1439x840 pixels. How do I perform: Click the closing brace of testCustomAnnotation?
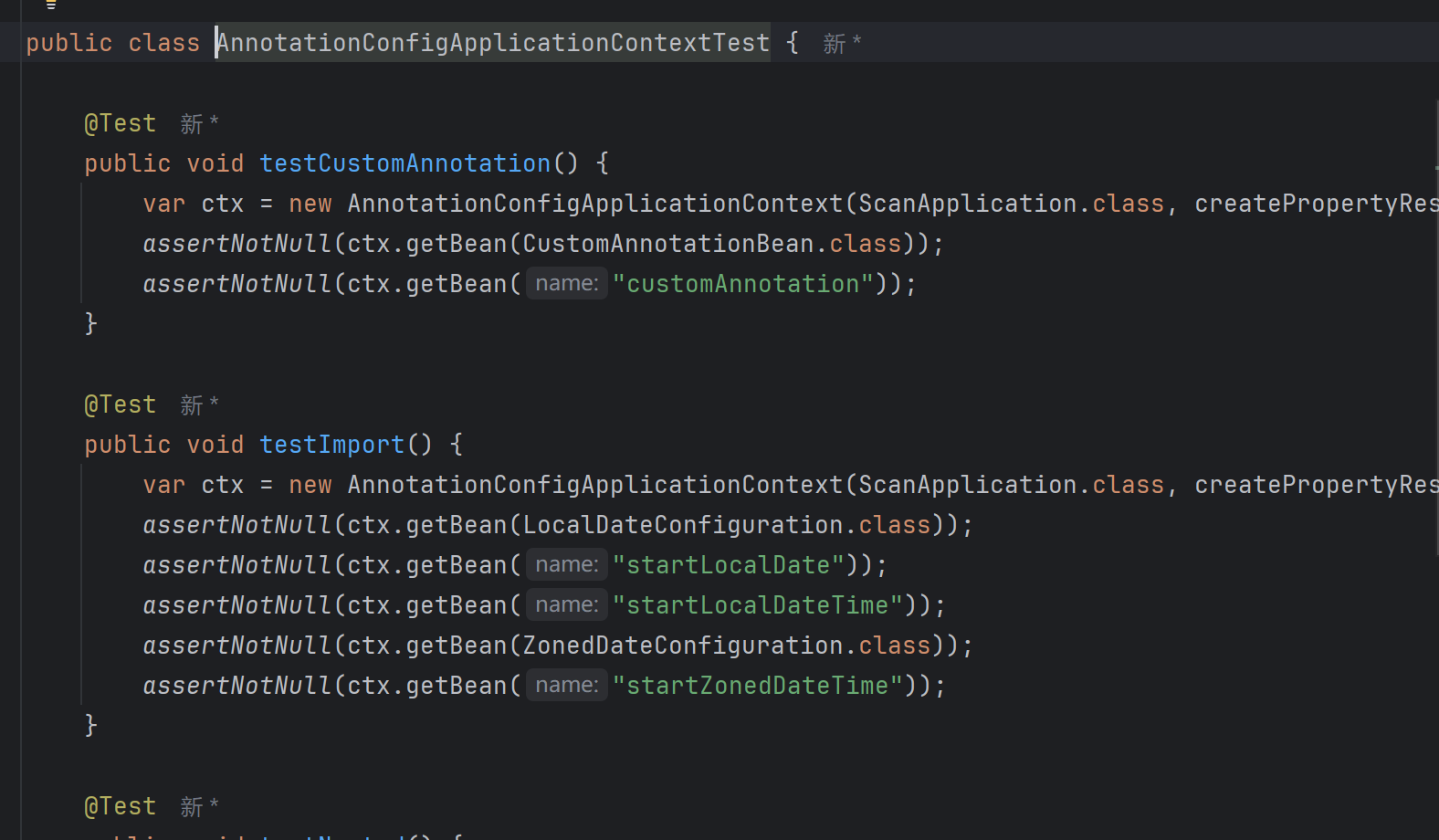[x=90, y=324]
